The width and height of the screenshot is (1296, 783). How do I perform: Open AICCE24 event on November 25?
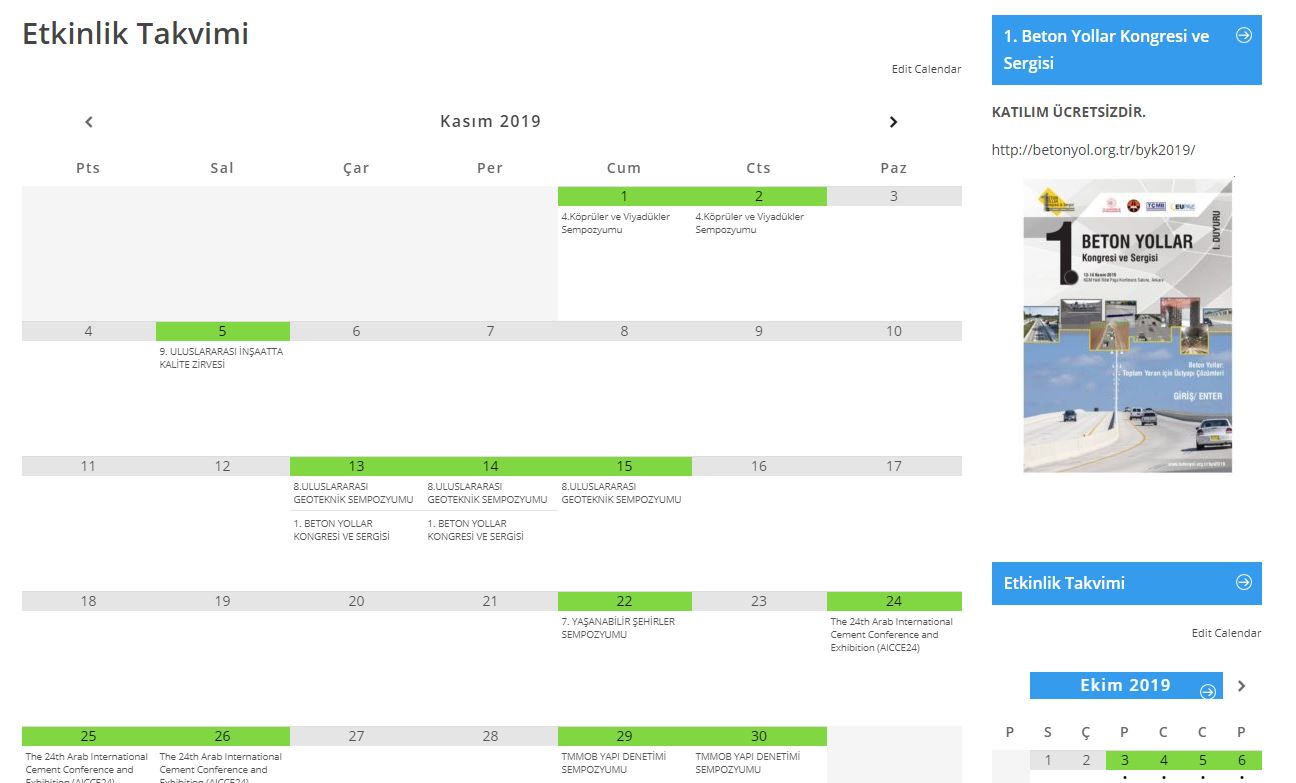tap(87, 766)
